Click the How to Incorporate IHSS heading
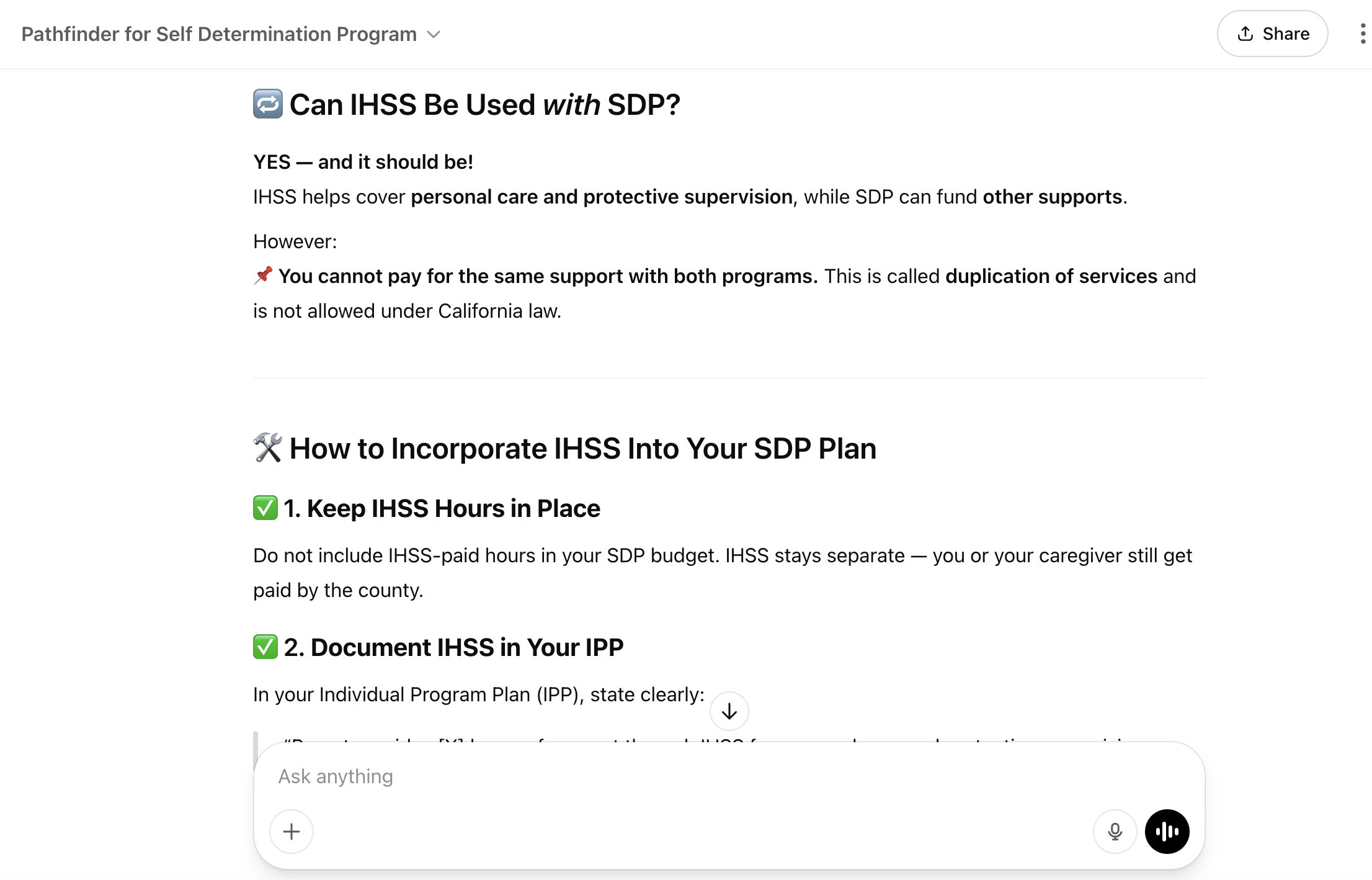The image size is (1372, 880). pos(582,448)
